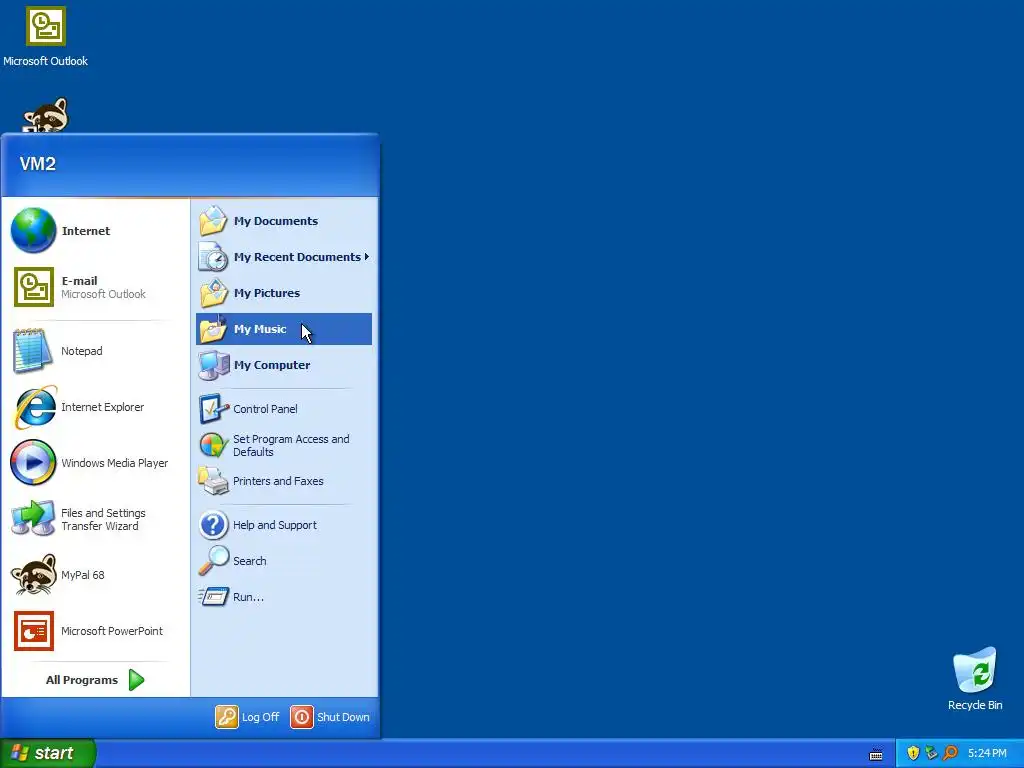Screen dimensions: 1024x768
Task: Select the Control Panel label
Action: coord(265,409)
